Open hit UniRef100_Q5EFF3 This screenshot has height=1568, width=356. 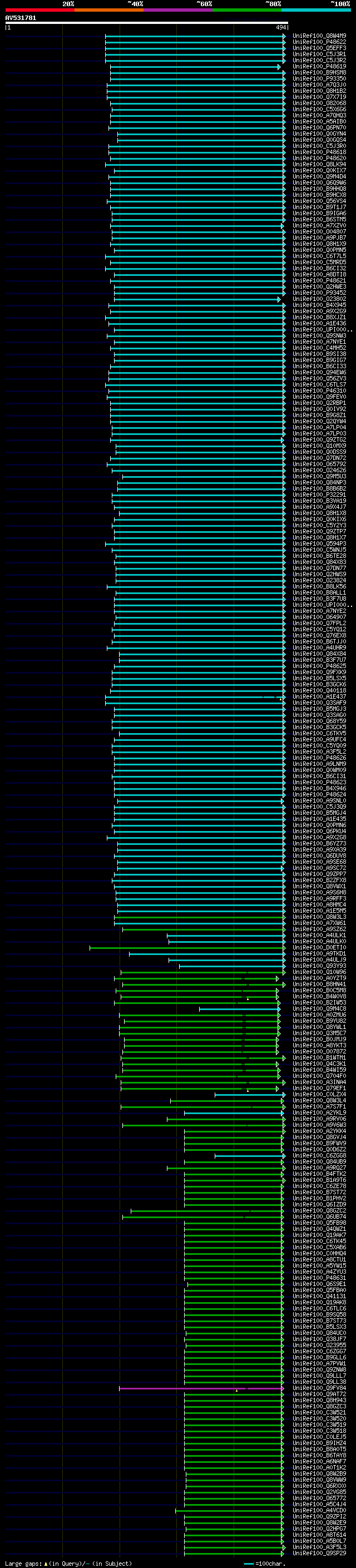[x=319, y=48]
